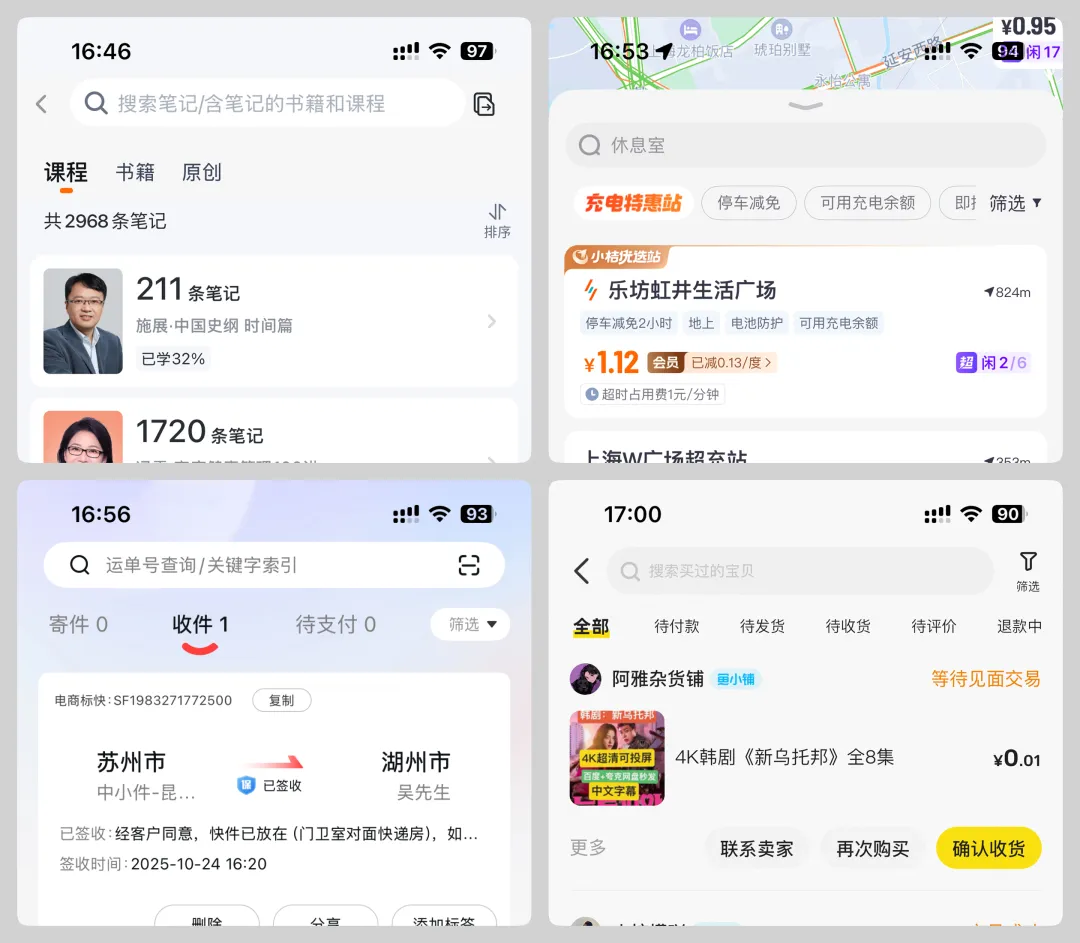Image resolution: width=1080 pixels, height=943 pixels.
Task: Toggle the 可用充电余额 filter chip
Action: pos(867,202)
